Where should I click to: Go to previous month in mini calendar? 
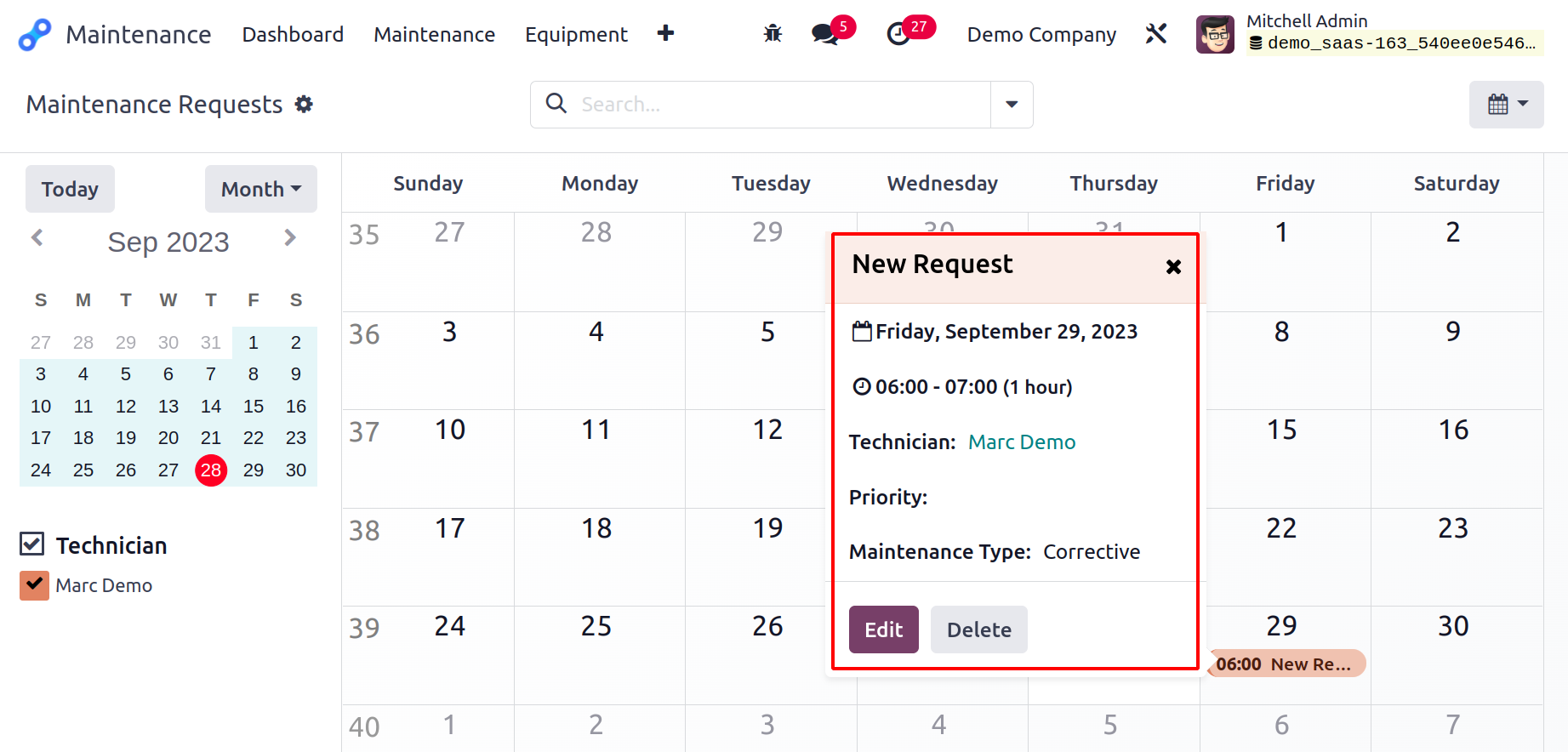click(37, 238)
